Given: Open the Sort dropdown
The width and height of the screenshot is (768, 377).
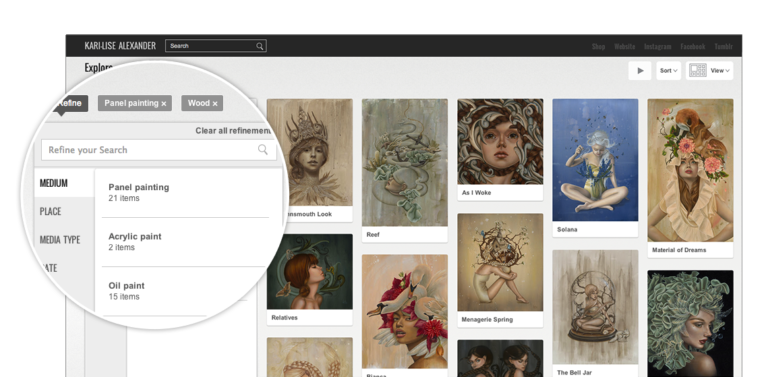Looking at the screenshot, I should (669, 71).
